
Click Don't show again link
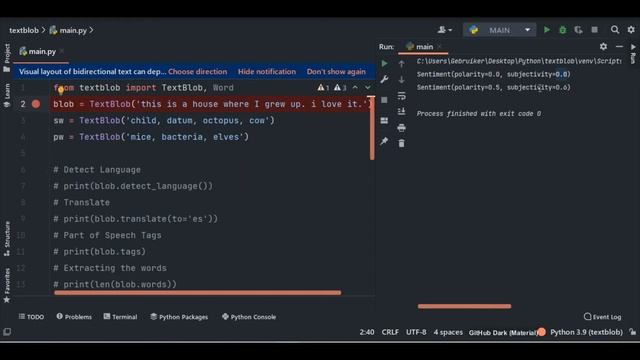[336, 71]
